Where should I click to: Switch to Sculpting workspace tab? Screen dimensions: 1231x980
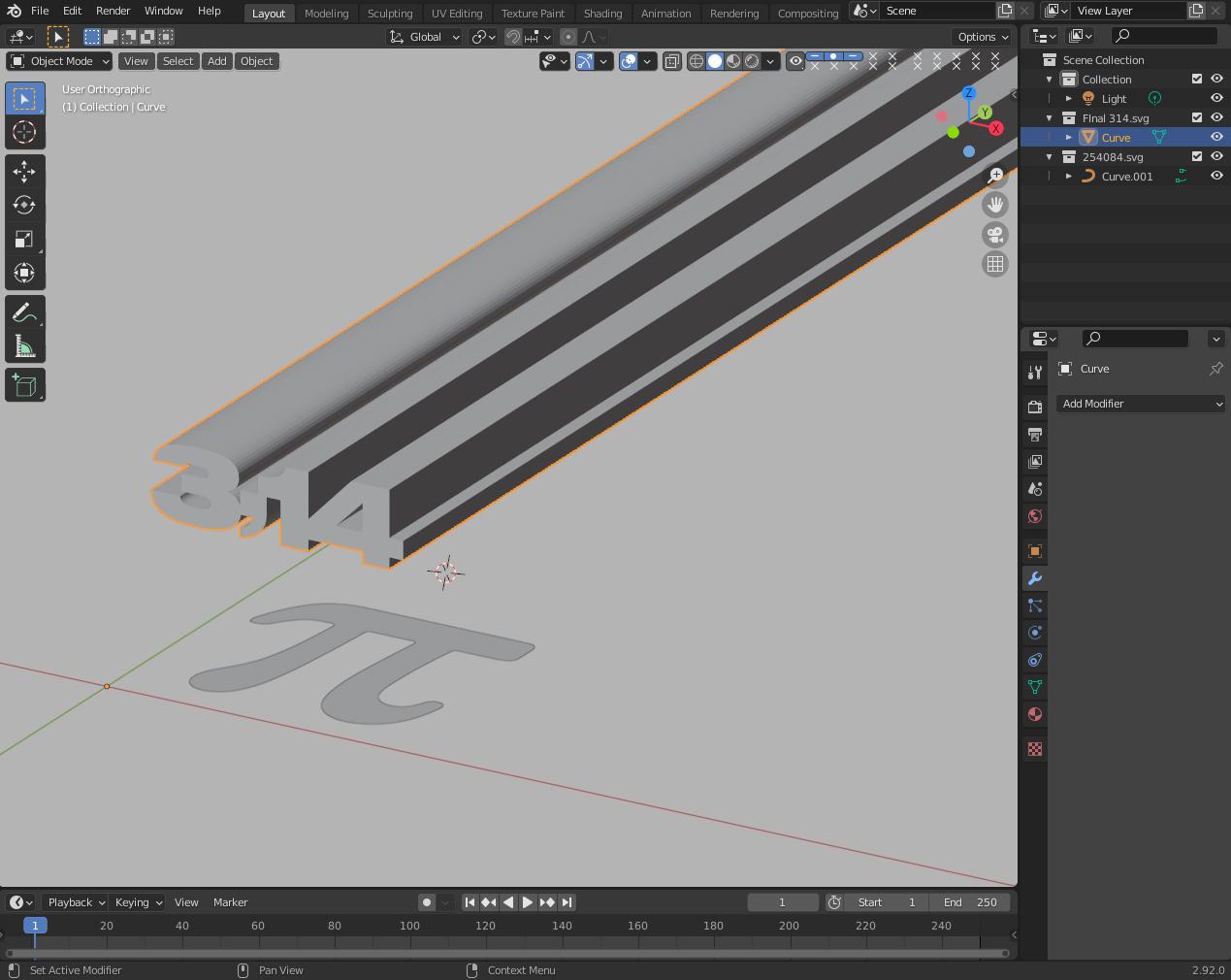390,13
